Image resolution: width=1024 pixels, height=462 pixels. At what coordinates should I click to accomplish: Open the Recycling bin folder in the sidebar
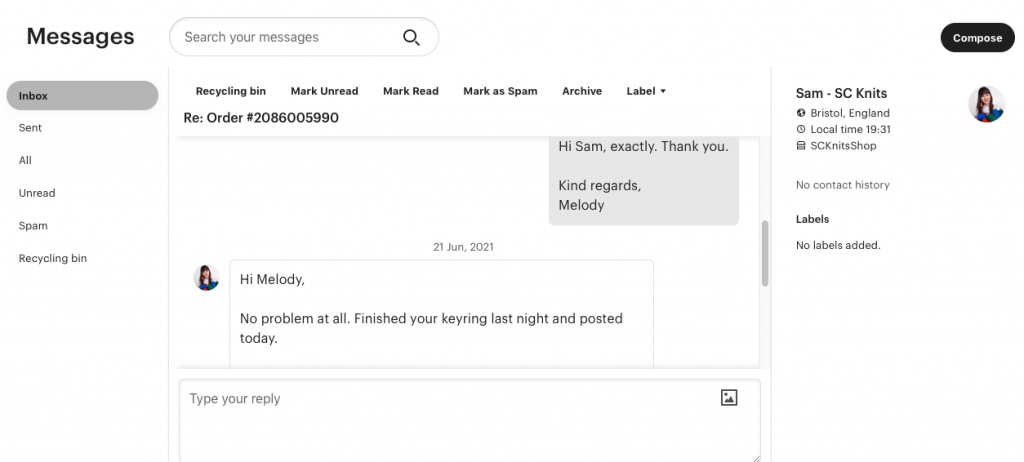(53, 258)
